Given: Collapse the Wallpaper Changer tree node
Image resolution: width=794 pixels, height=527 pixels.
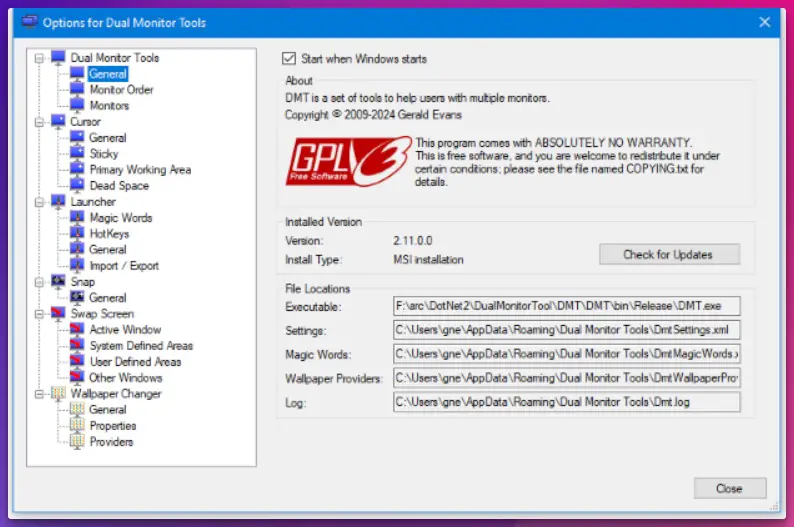Looking at the screenshot, I should pyautogui.click(x=39, y=394).
